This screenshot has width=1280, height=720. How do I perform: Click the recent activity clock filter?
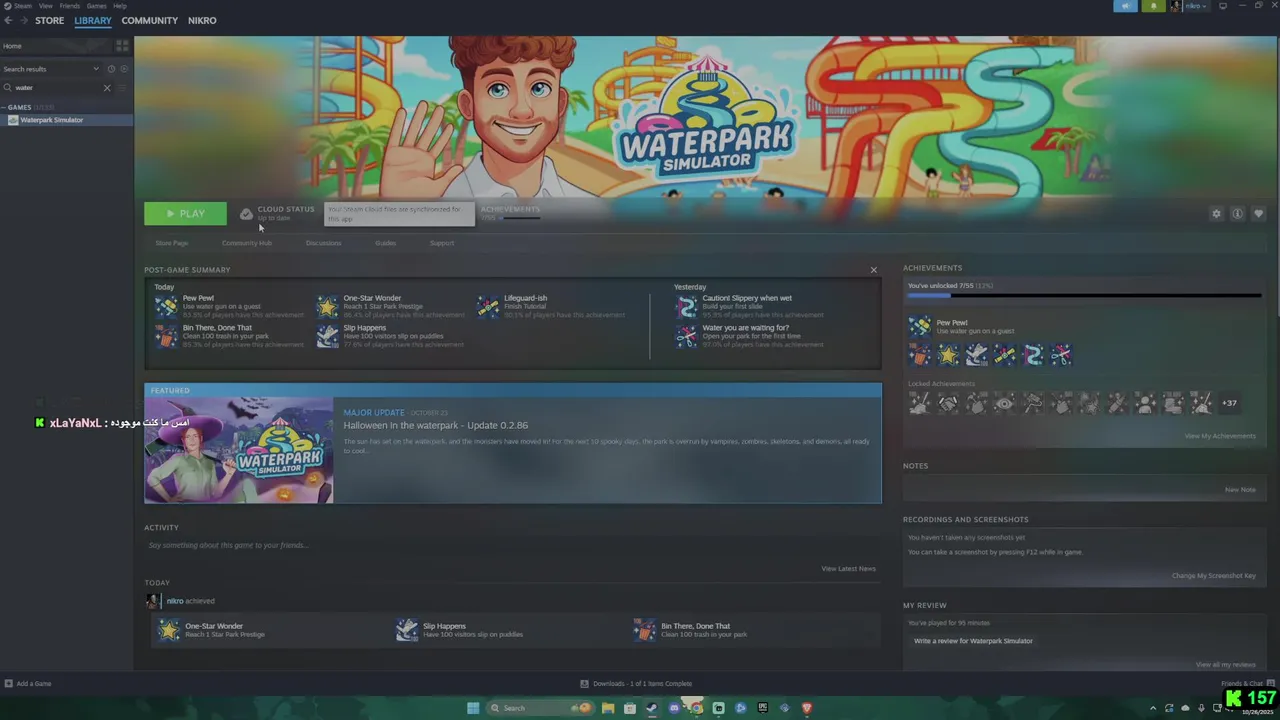(x=111, y=69)
